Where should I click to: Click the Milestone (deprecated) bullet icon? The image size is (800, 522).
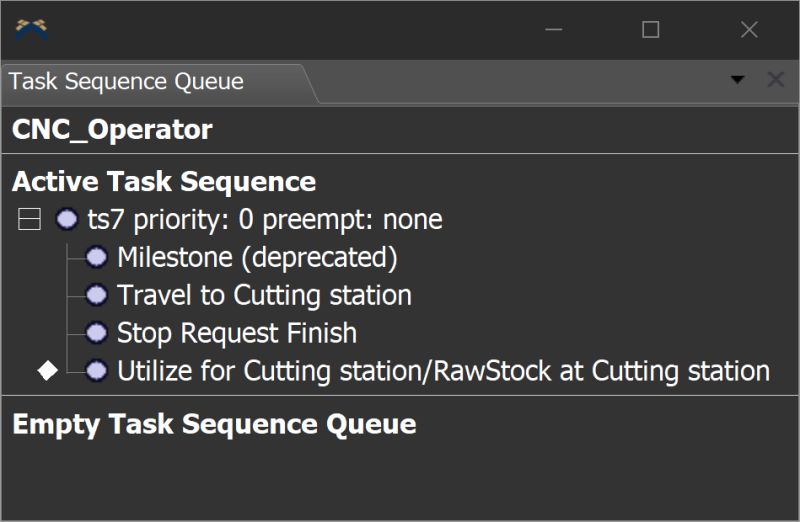pyautogui.click(x=97, y=258)
